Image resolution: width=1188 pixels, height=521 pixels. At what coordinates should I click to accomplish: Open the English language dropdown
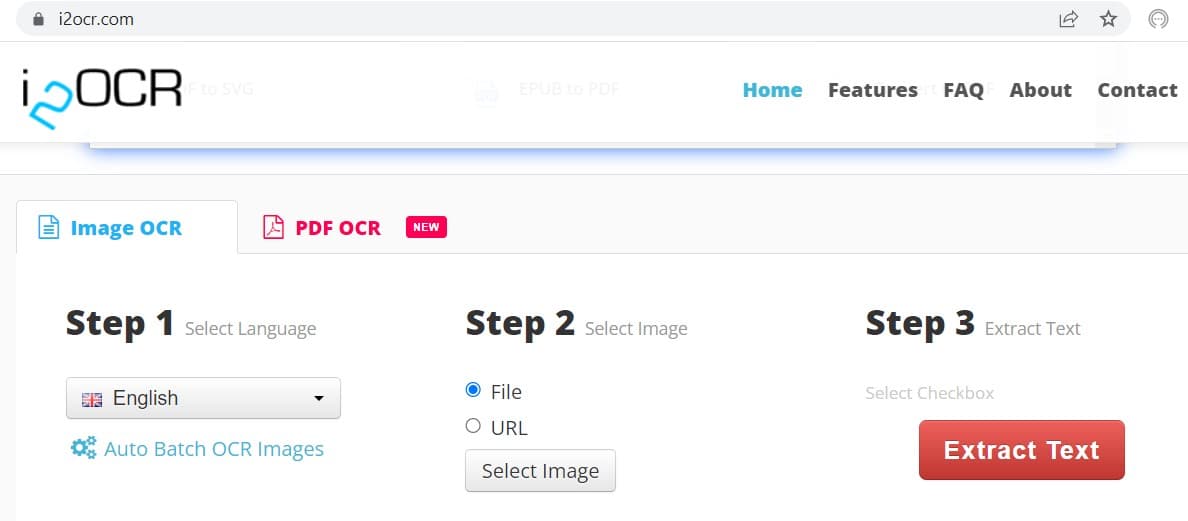(x=203, y=398)
